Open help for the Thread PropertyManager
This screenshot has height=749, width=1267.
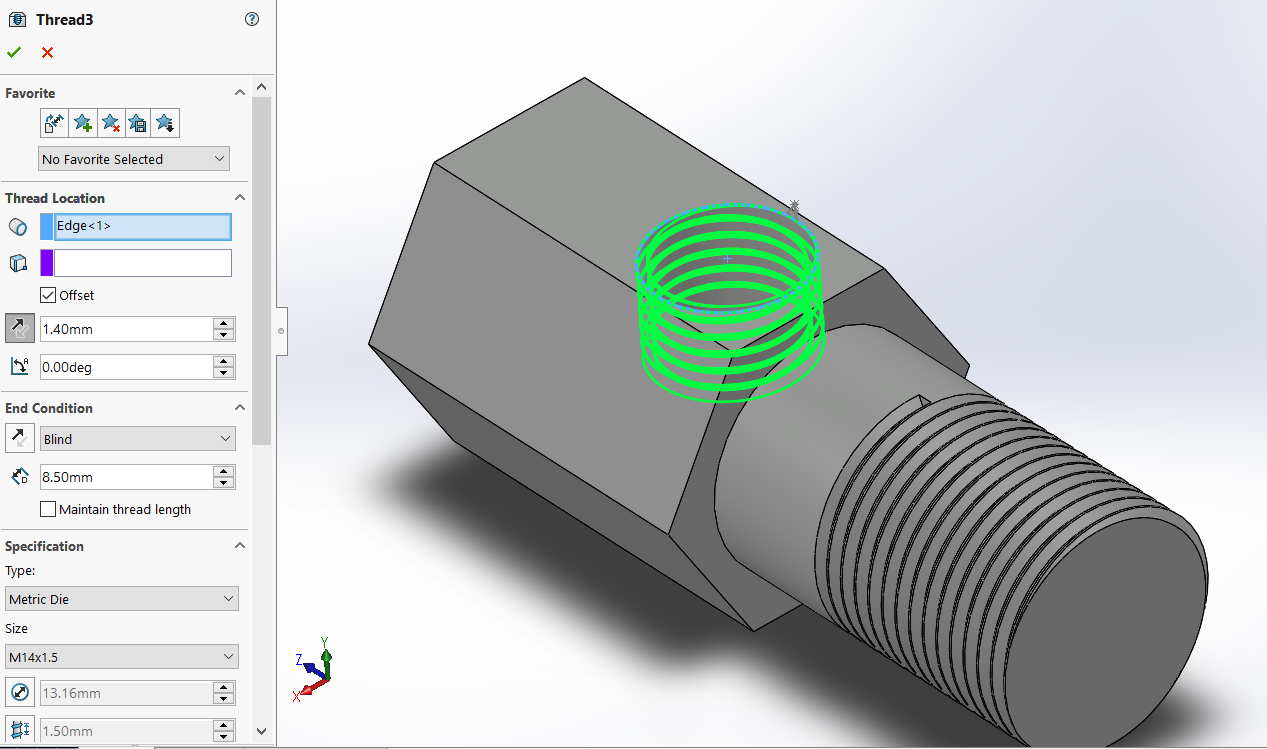pyautogui.click(x=252, y=19)
